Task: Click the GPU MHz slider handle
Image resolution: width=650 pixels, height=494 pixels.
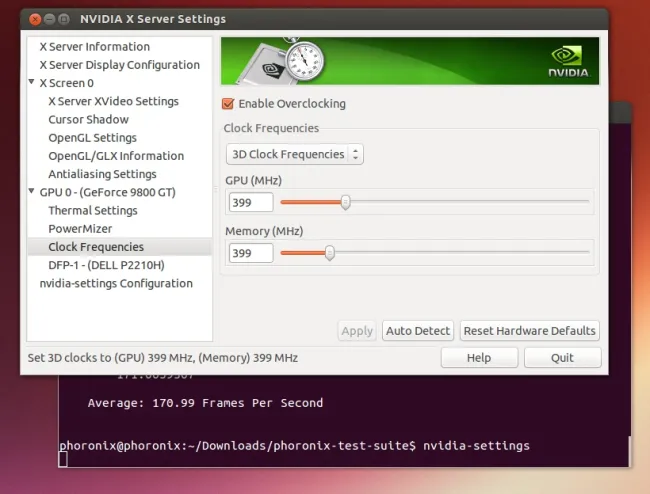Action: (x=345, y=202)
